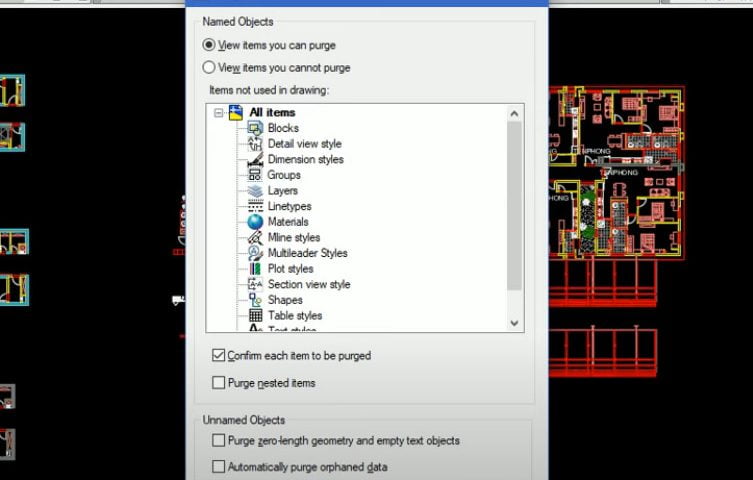Click the Blocks icon in tree

click(255, 128)
